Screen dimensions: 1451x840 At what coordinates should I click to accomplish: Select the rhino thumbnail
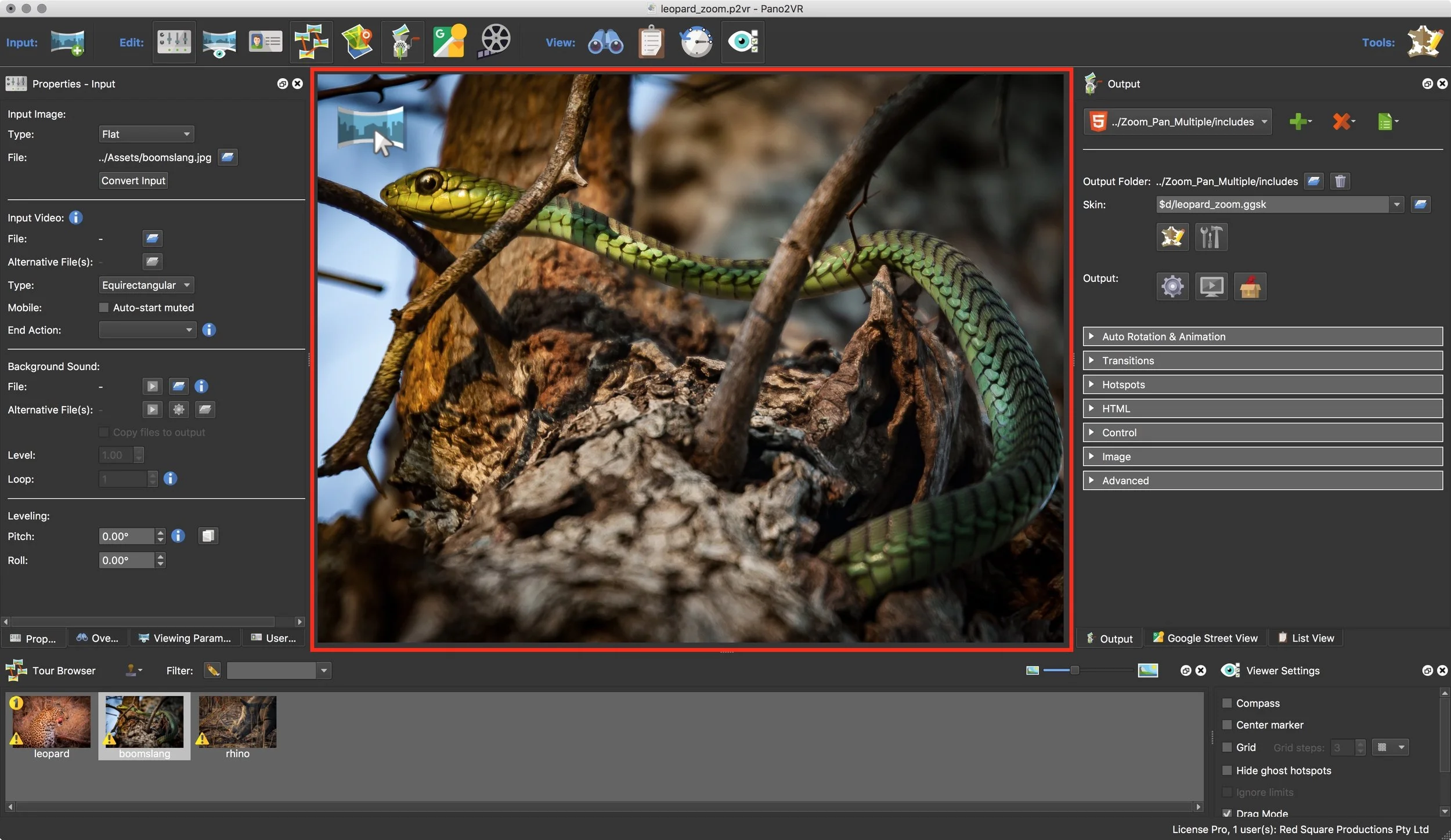[x=237, y=727]
